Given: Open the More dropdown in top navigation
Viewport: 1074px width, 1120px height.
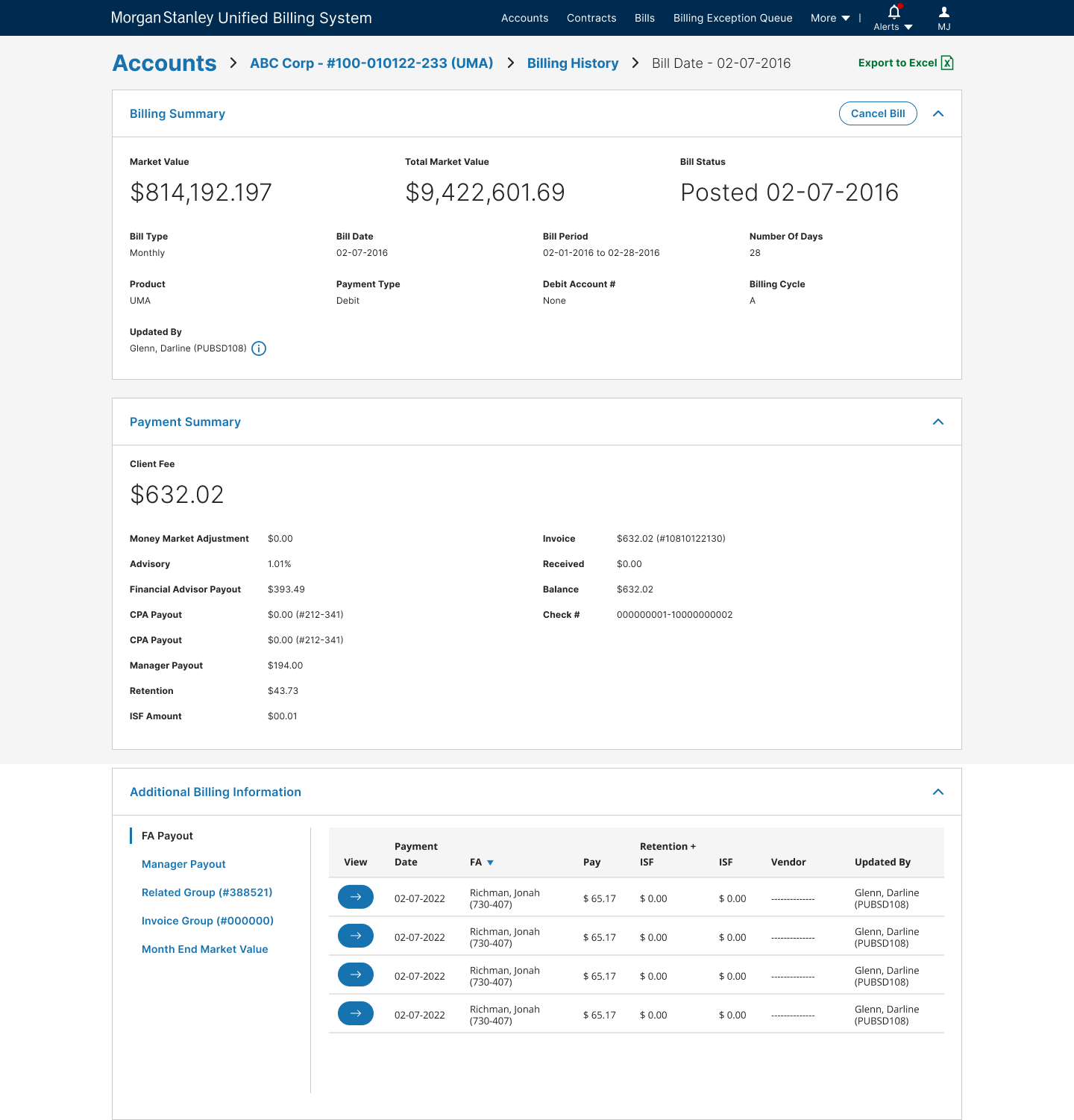Looking at the screenshot, I should (x=830, y=18).
